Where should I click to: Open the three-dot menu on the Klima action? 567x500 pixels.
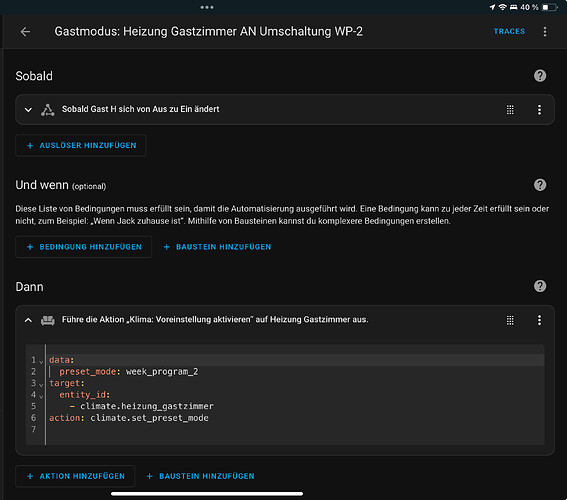point(539,320)
